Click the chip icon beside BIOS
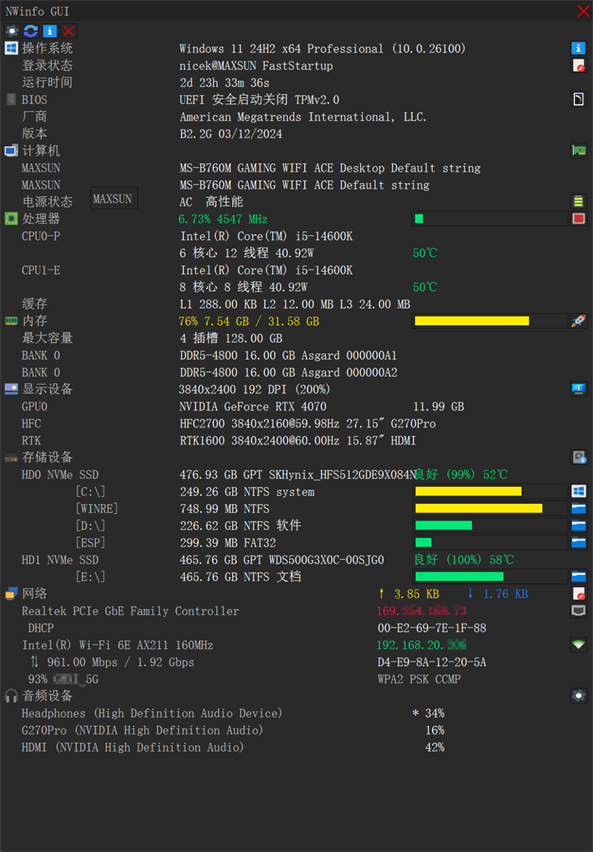Image resolution: width=593 pixels, height=852 pixels. click(11, 99)
